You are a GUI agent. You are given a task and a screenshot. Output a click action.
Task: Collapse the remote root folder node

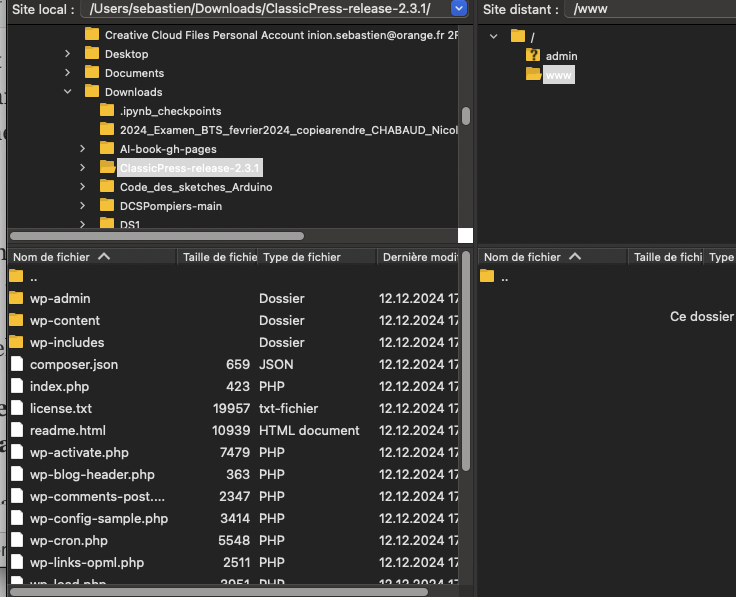tap(494, 37)
